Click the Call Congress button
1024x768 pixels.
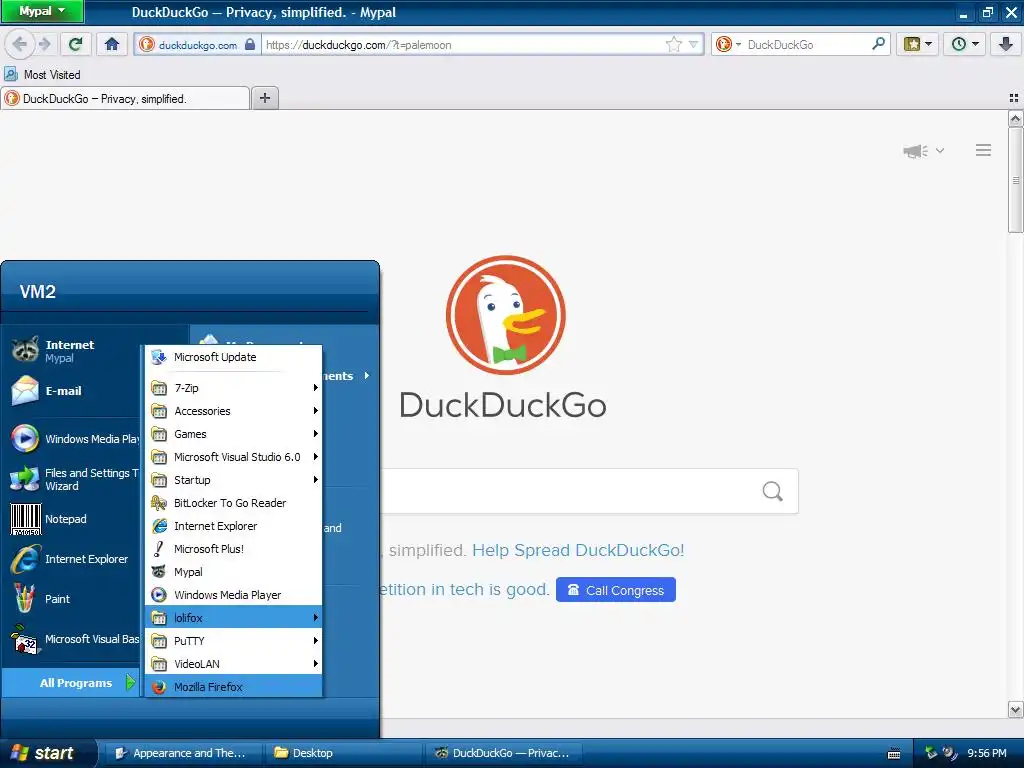(616, 590)
